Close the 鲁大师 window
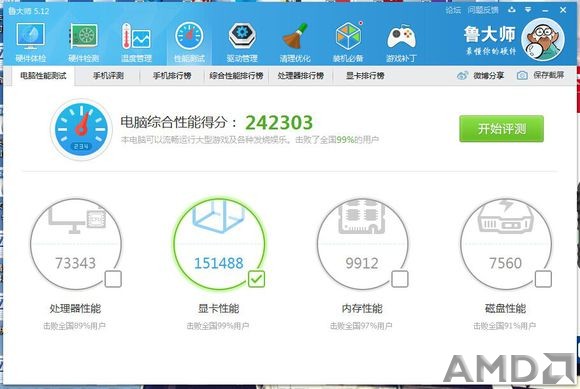 tap(563, 10)
